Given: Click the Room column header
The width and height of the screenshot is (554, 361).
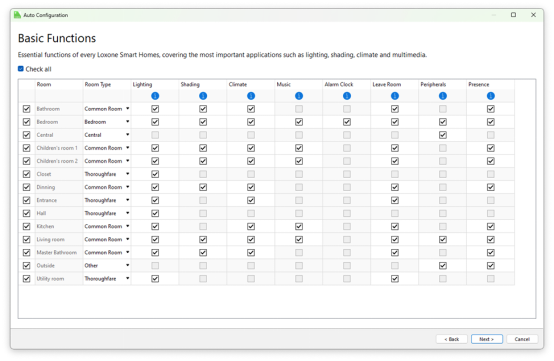Looking at the screenshot, I should (x=59, y=84).
